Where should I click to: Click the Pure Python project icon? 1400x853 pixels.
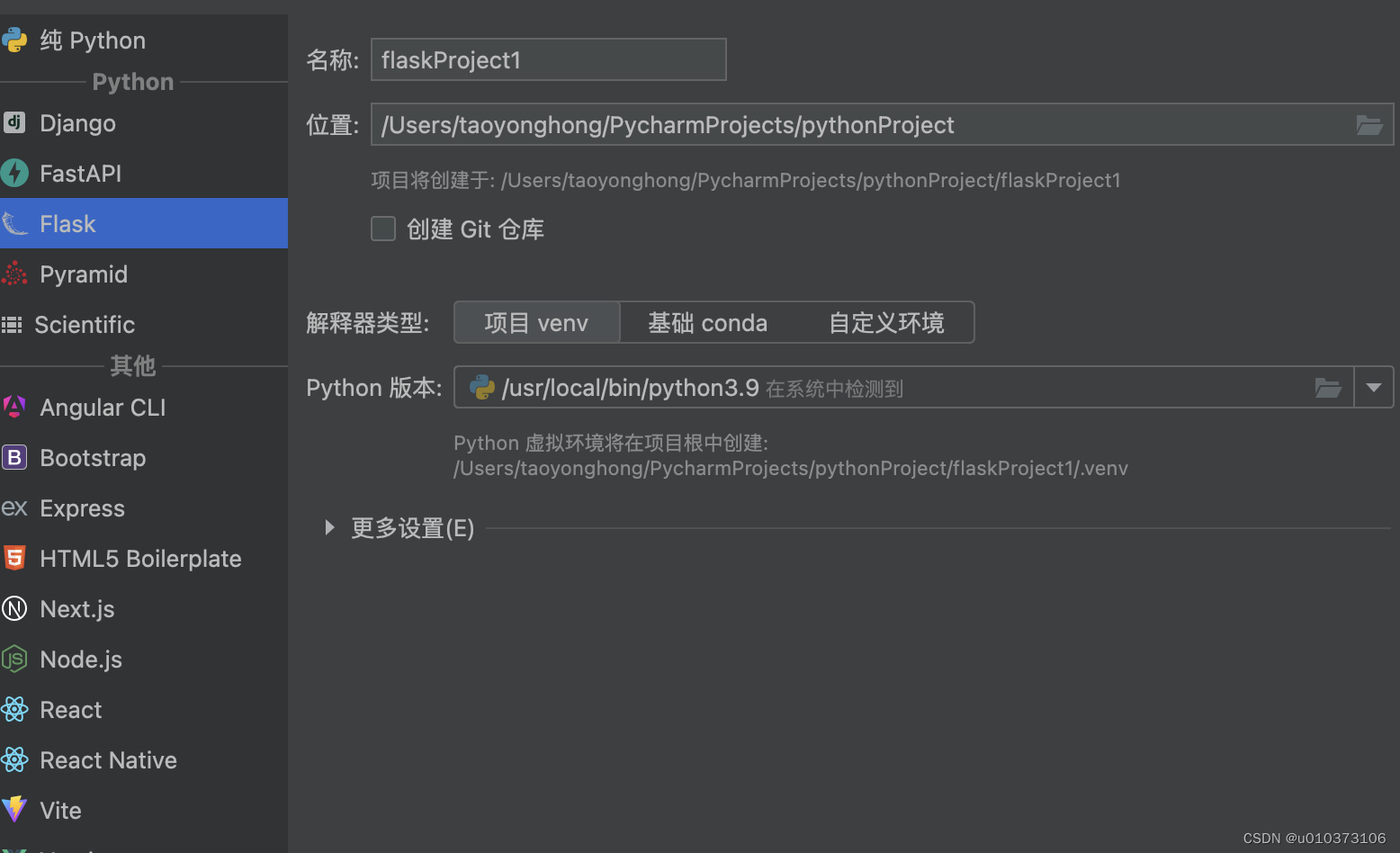[x=14, y=40]
